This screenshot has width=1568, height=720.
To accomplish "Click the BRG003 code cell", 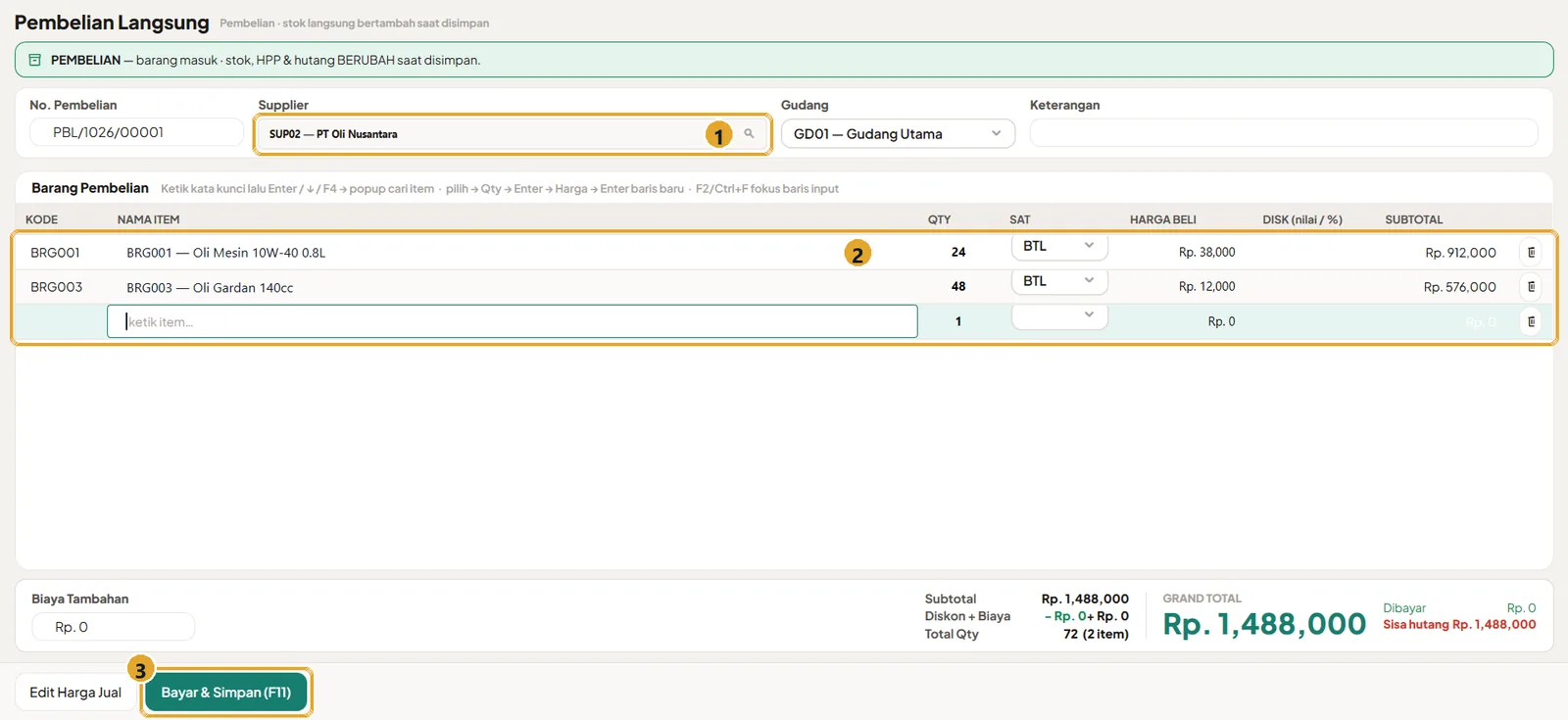I will click(x=56, y=287).
